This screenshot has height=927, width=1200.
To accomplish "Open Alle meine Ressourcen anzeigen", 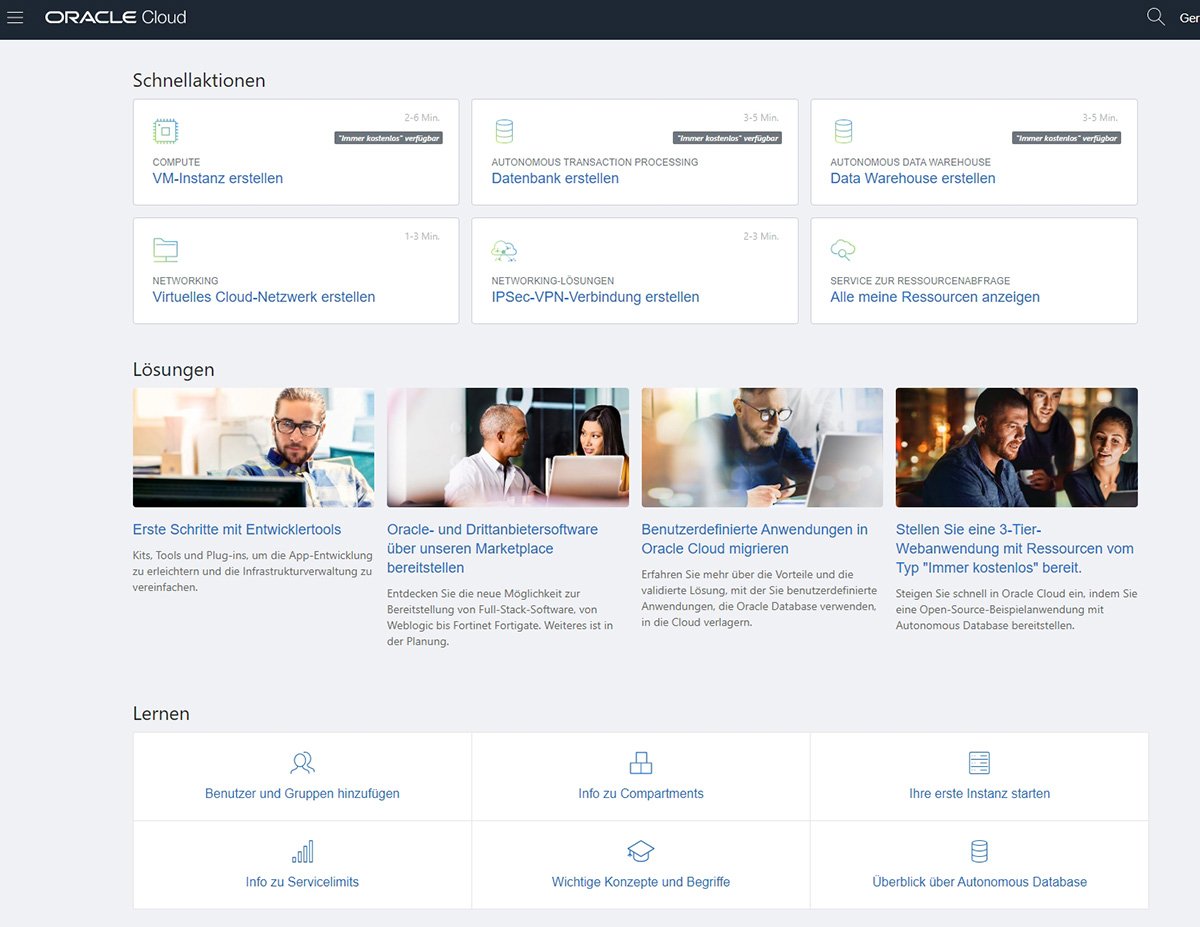I will coord(934,297).
